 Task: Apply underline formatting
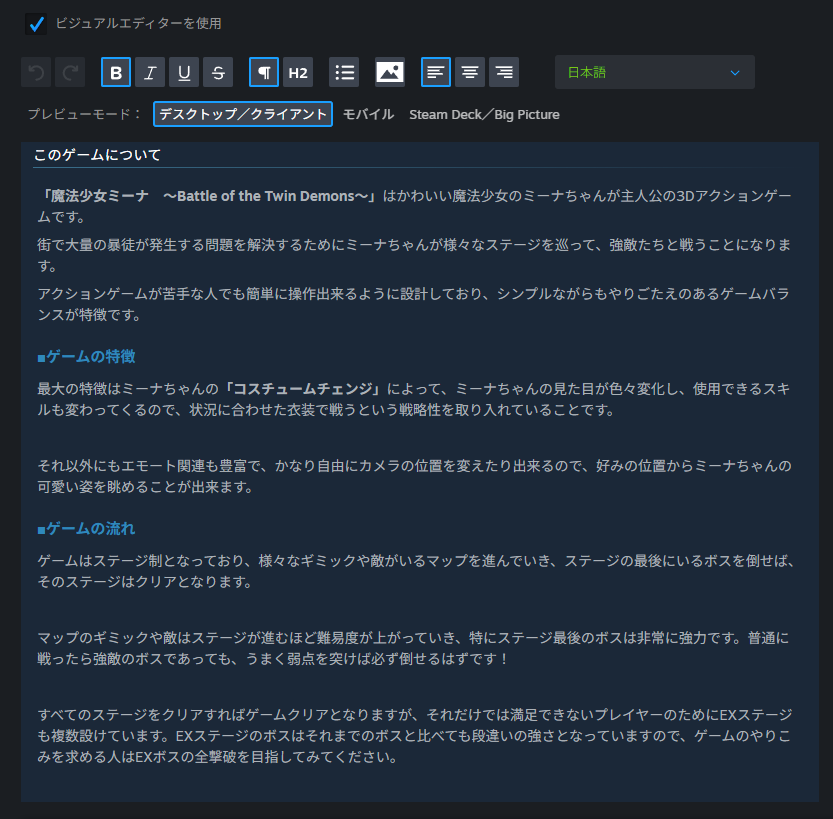point(184,72)
